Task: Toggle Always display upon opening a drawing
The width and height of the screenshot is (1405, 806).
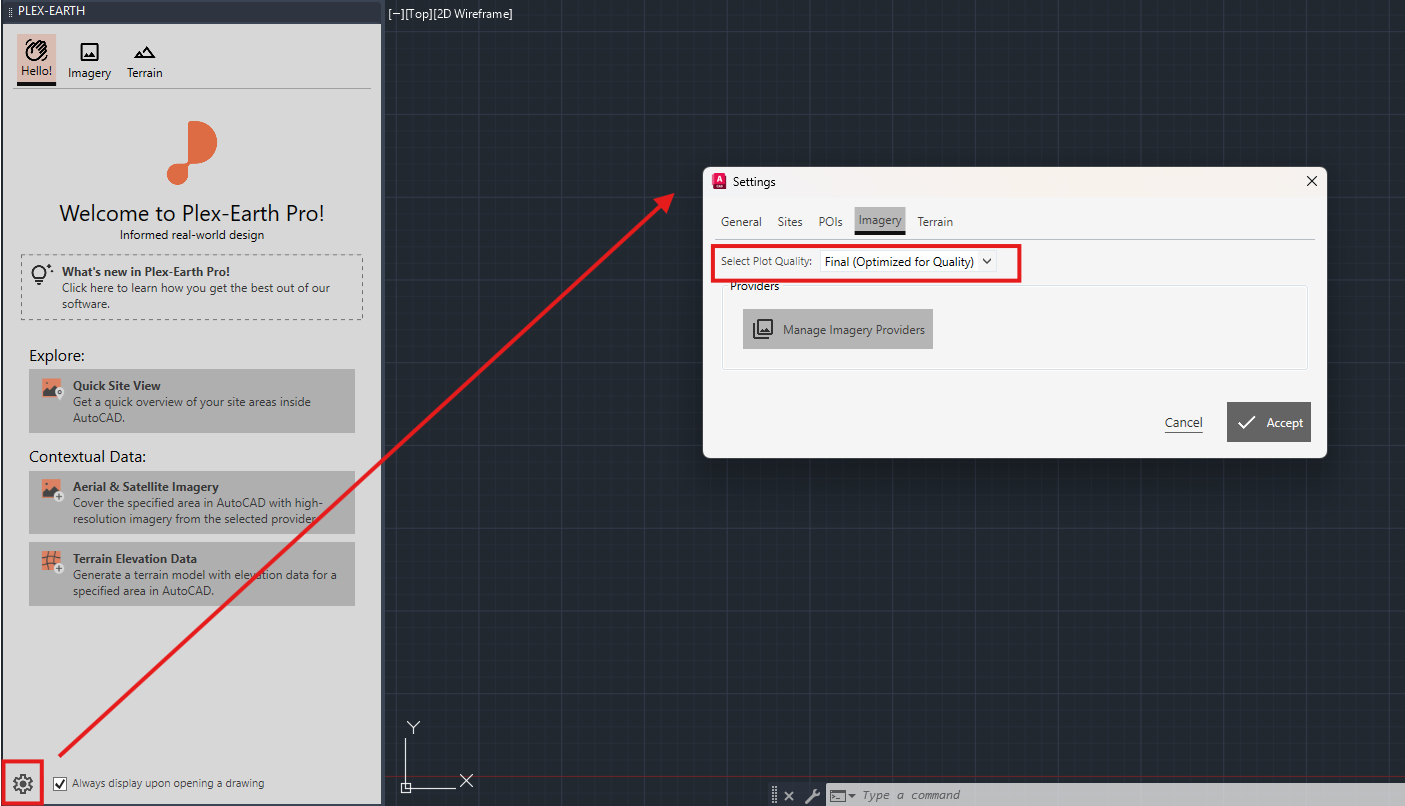Action: click(61, 783)
